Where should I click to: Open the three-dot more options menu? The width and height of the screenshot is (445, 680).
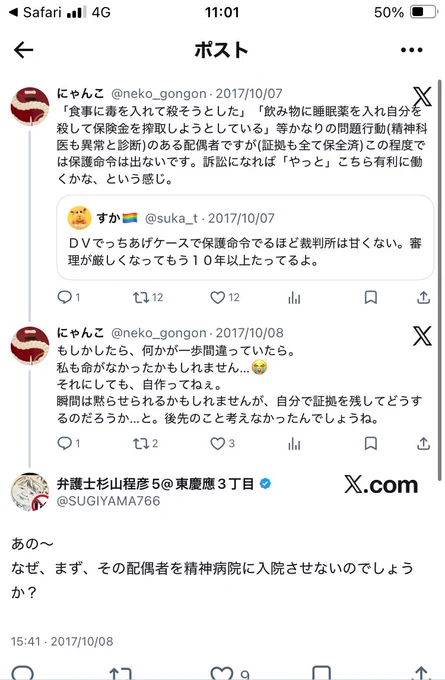tap(412, 50)
